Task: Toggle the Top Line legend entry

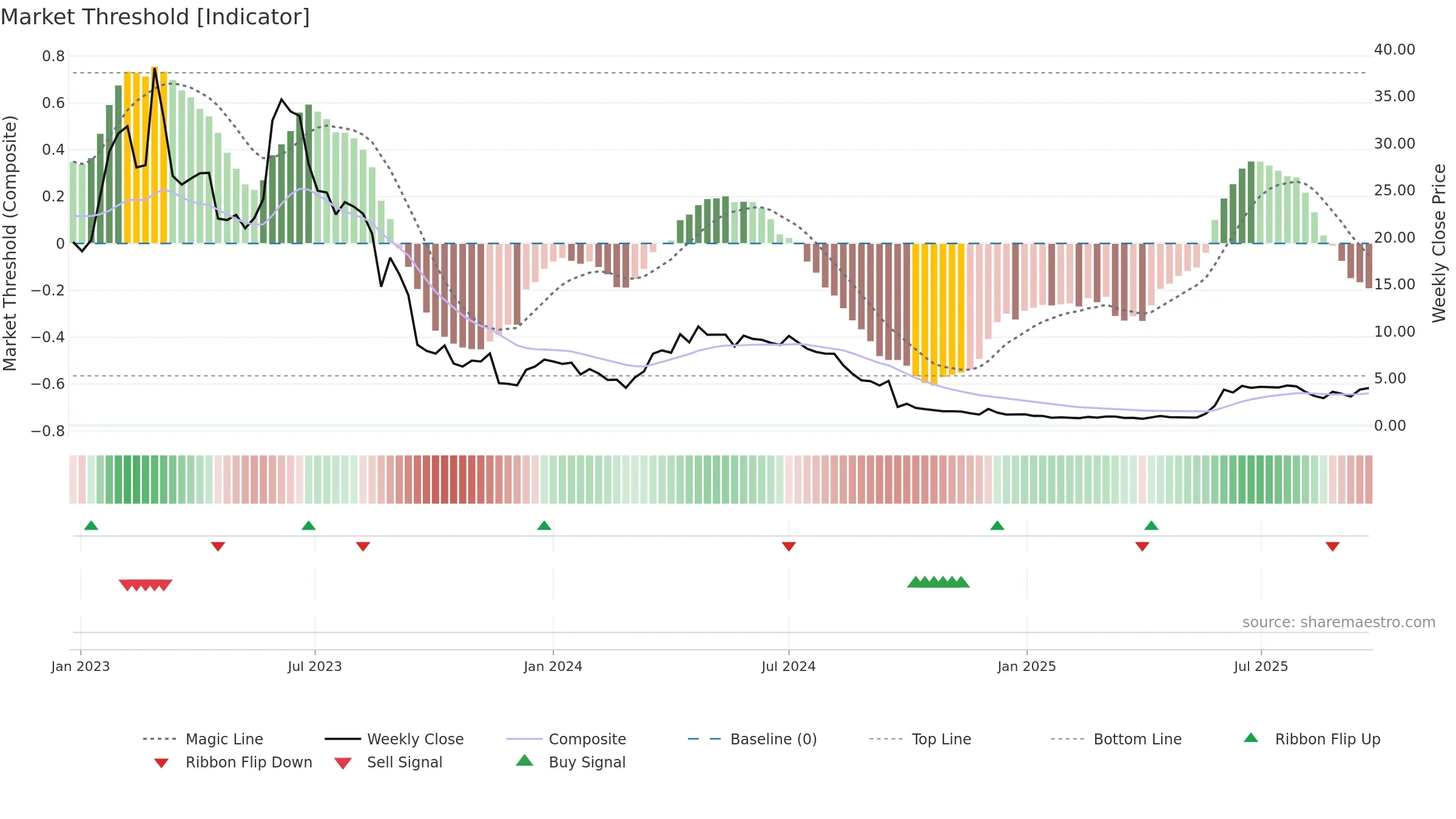Action: tap(920, 739)
